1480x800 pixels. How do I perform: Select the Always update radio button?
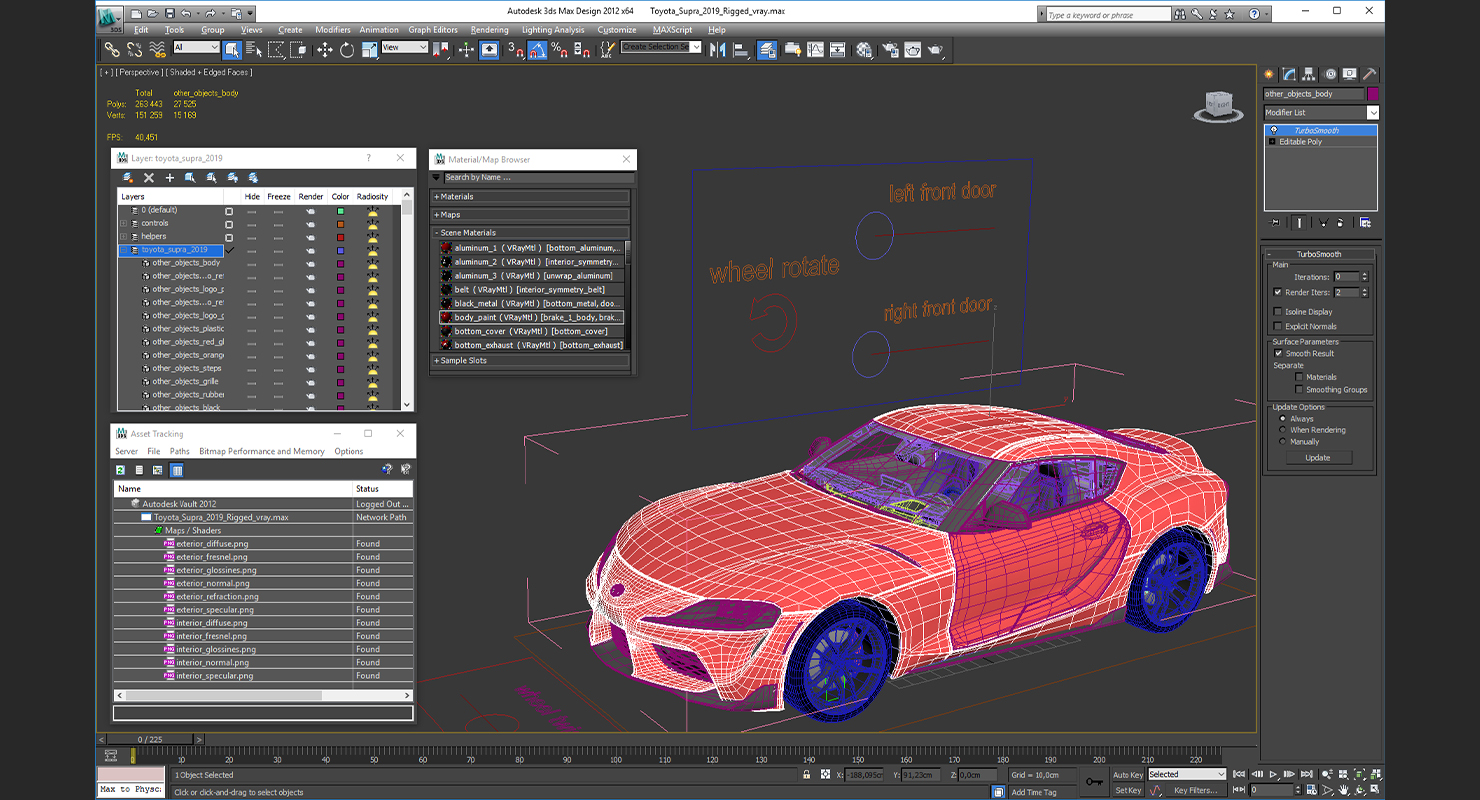tap(1283, 419)
